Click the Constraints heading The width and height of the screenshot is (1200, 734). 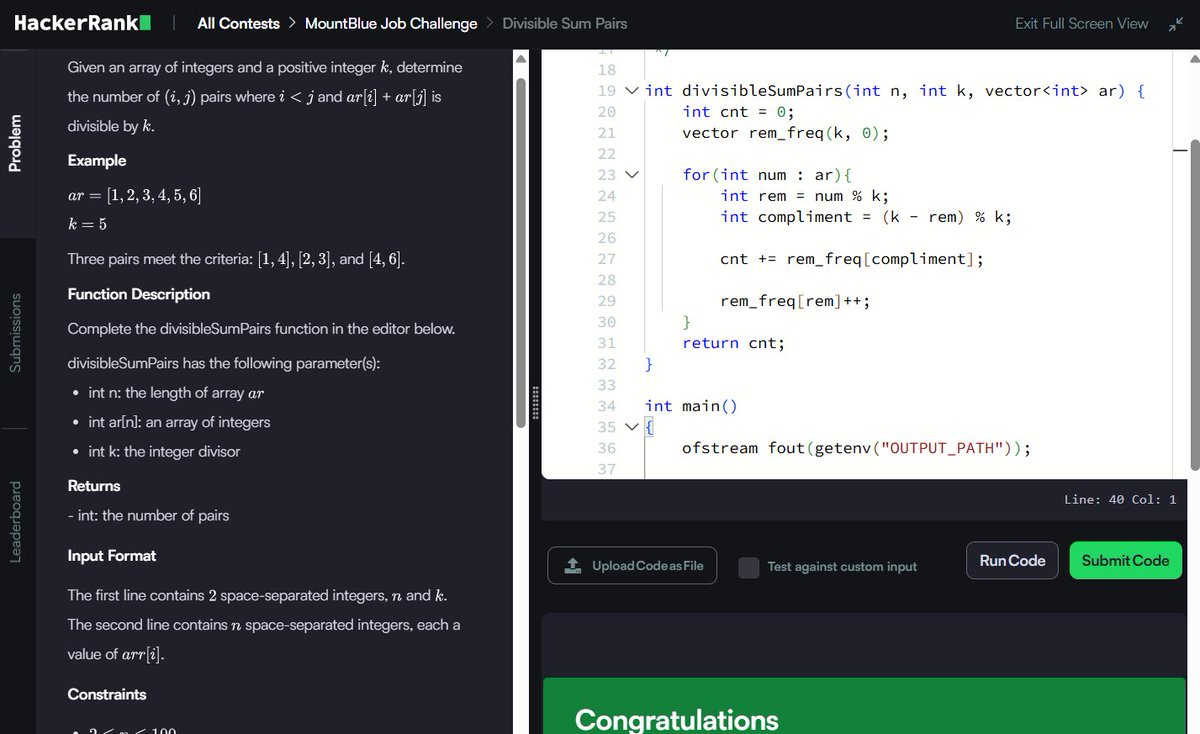(107, 694)
